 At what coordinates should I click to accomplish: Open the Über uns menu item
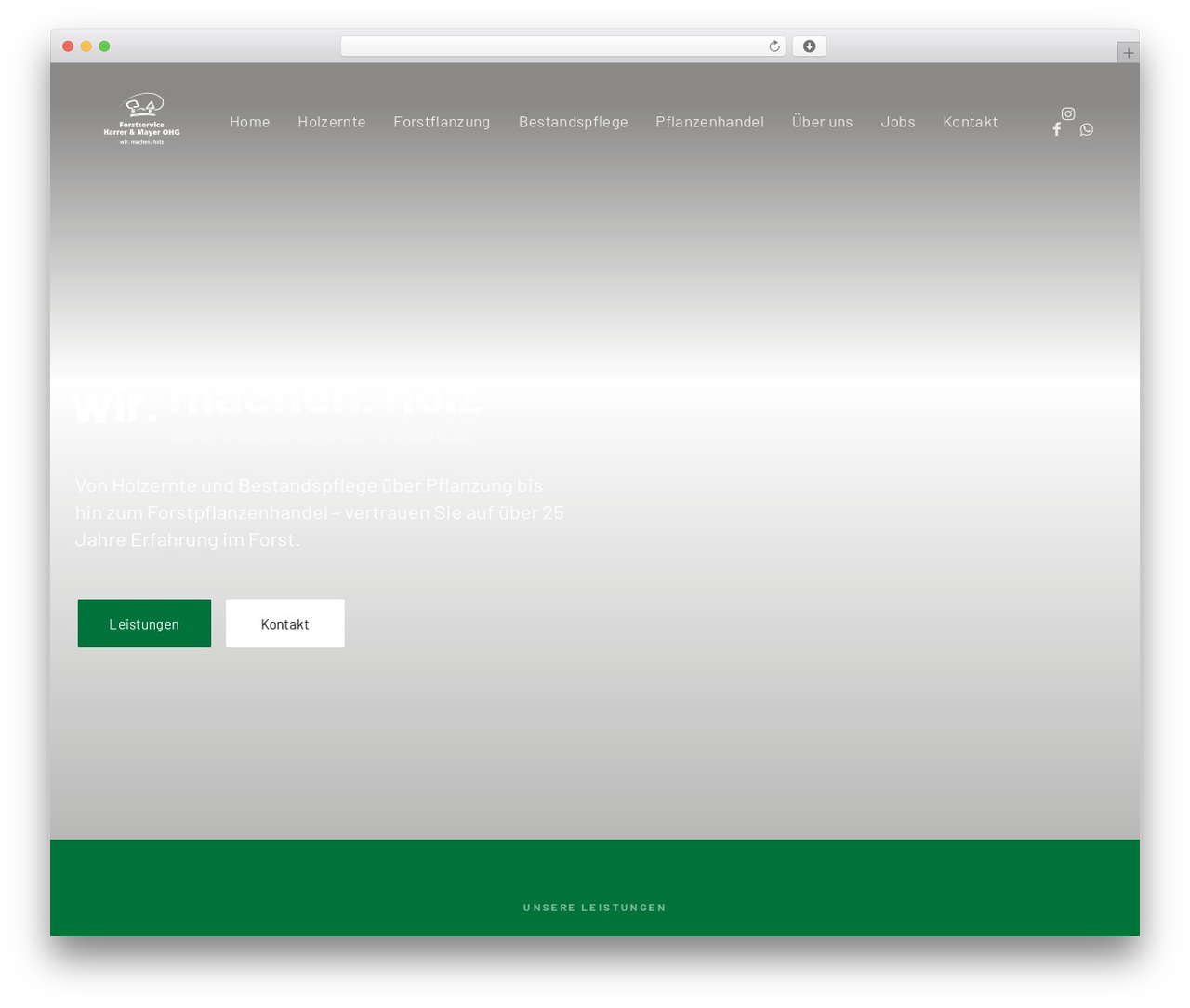[x=823, y=122]
